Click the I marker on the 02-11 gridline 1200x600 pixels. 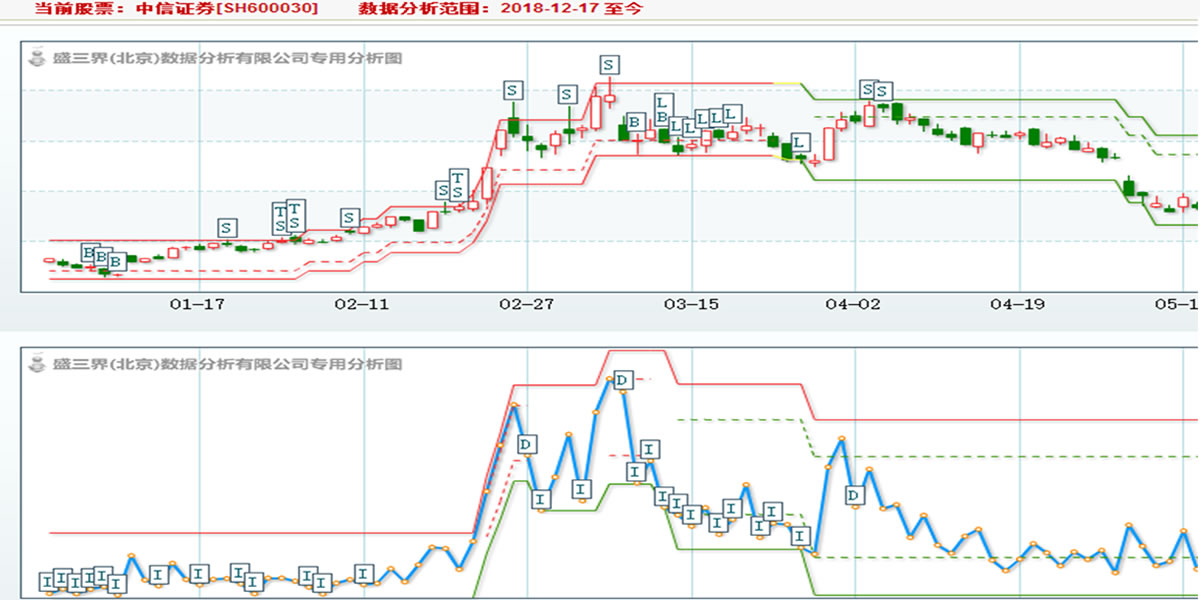click(x=364, y=573)
